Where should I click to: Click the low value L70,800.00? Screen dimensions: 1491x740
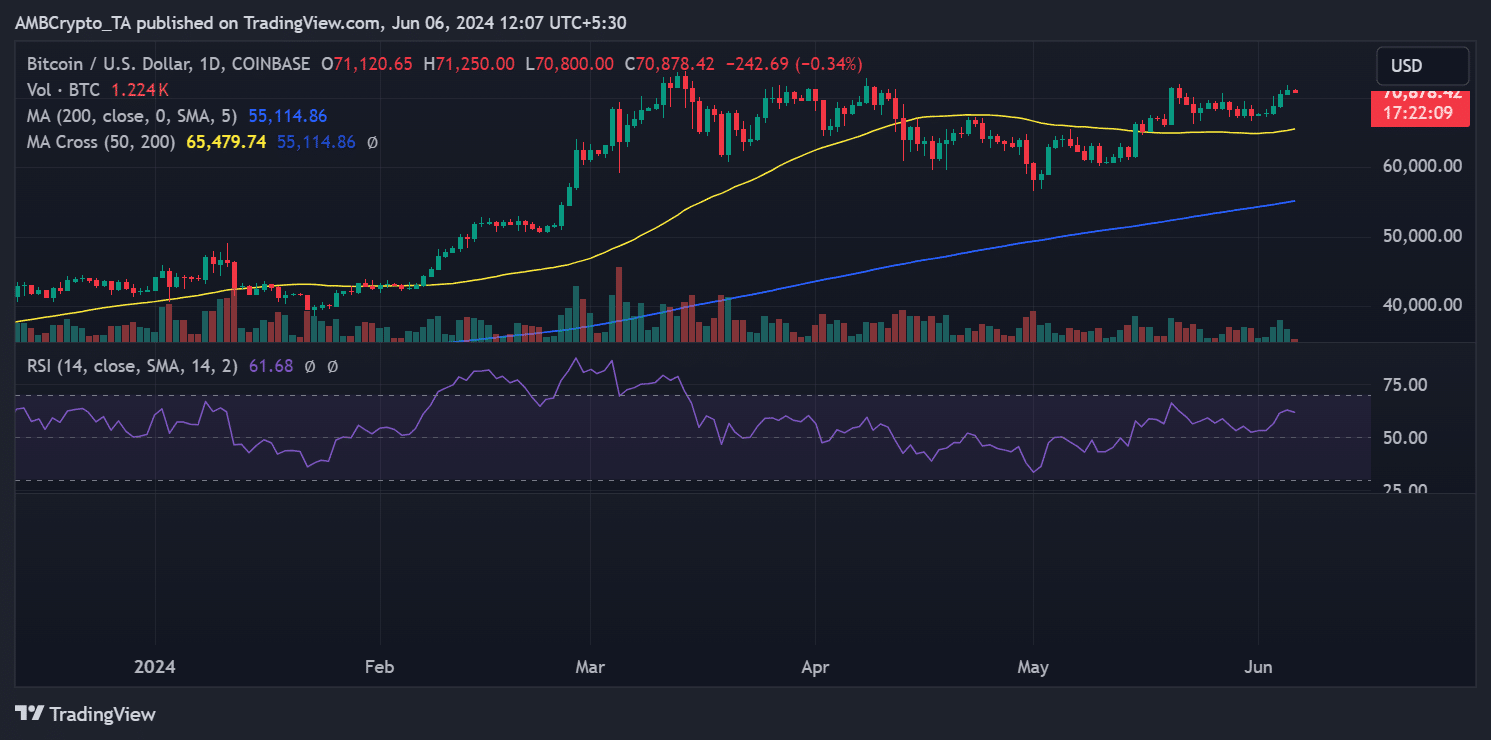(x=568, y=63)
